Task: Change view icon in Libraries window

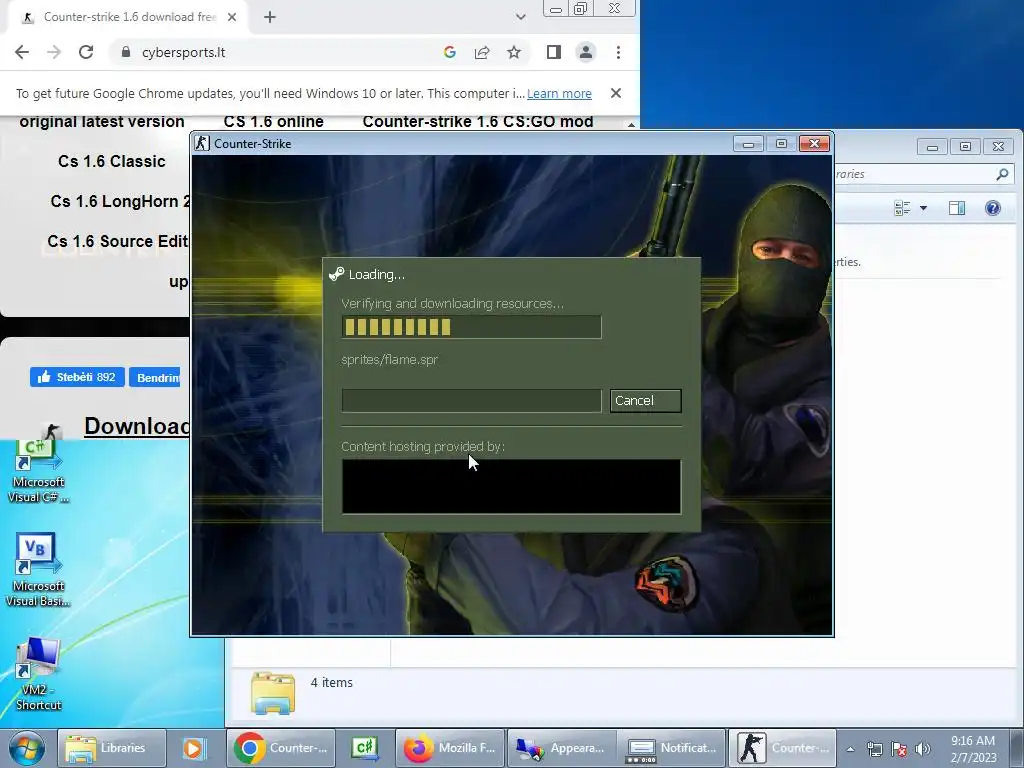Action: tap(903, 208)
